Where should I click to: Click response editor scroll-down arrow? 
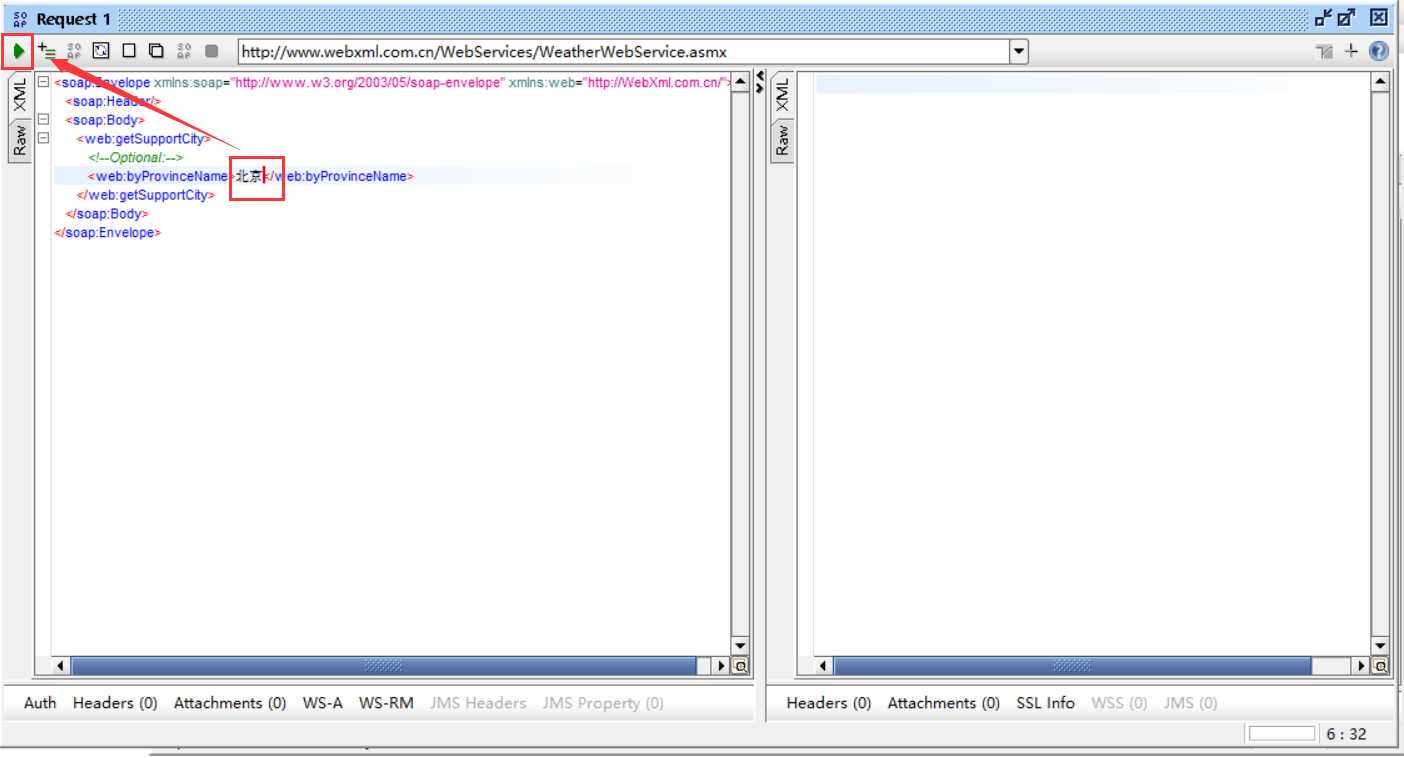point(1381,646)
